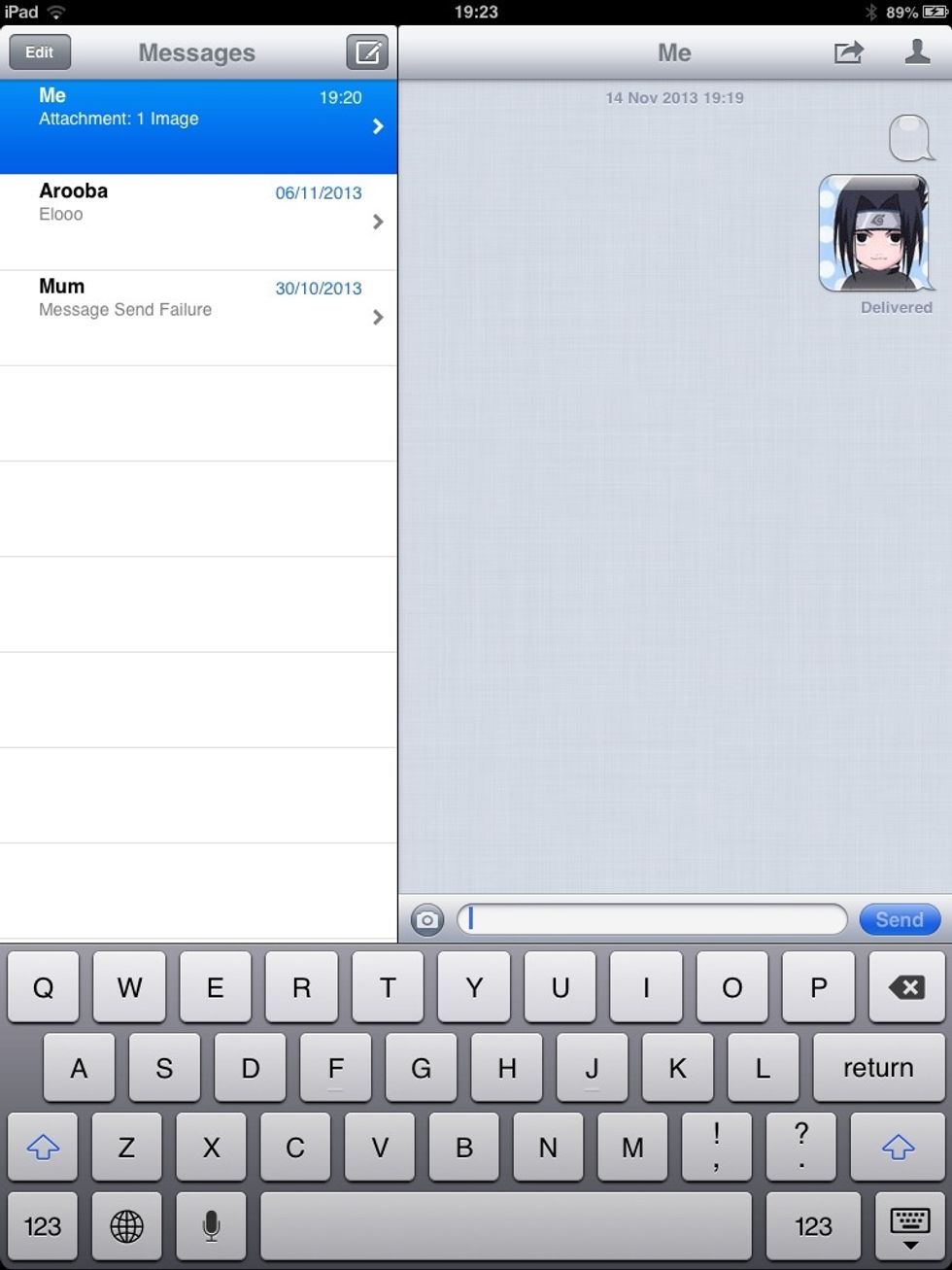
Task: Tap the exclamation comma key
Action: tap(717, 1148)
